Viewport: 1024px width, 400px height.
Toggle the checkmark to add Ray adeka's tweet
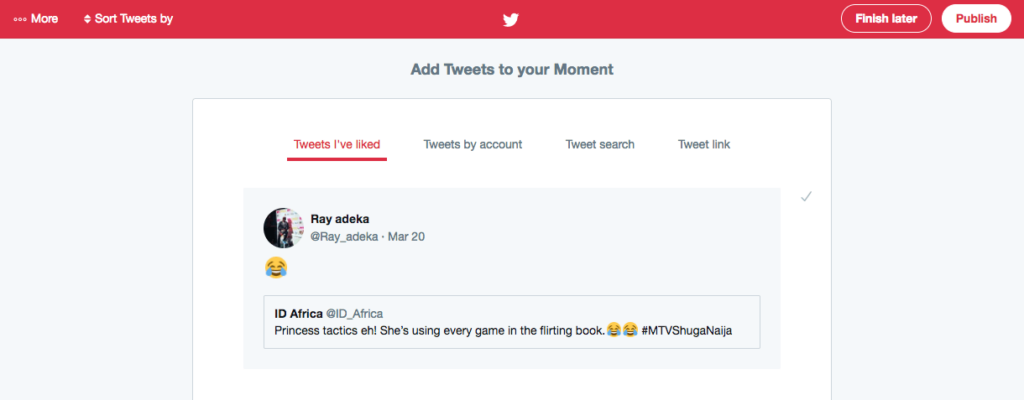[806, 197]
